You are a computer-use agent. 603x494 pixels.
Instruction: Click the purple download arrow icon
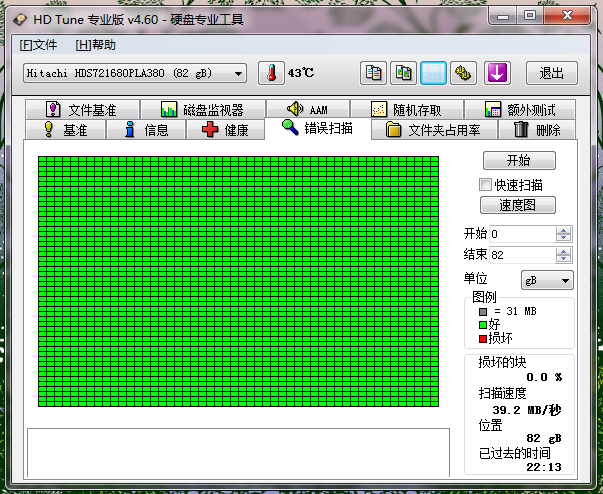coord(497,73)
